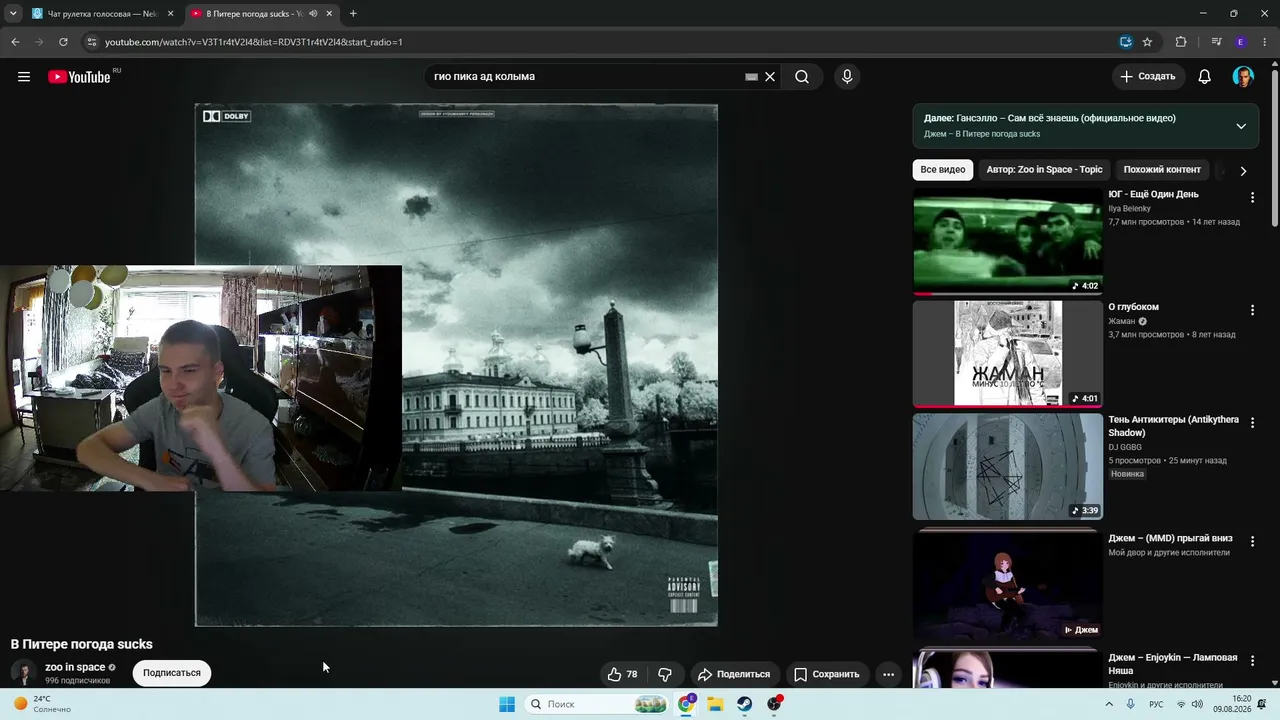Select the Похожий контент filter chip
Screen dimensions: 1280x720
[1162, 170]
